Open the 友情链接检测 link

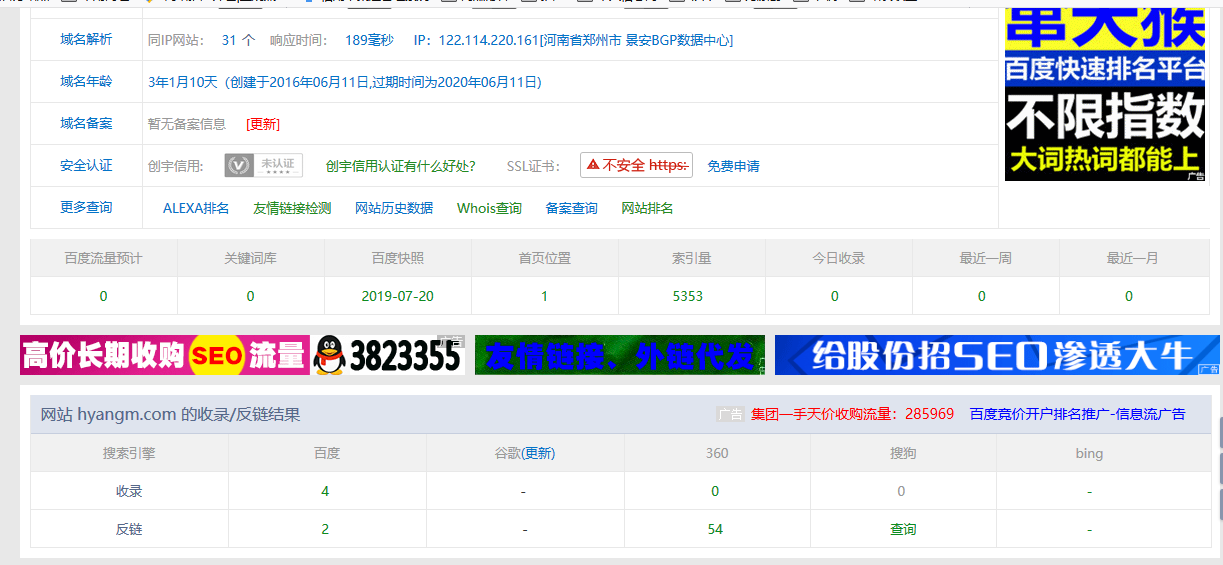click(292, 208)
